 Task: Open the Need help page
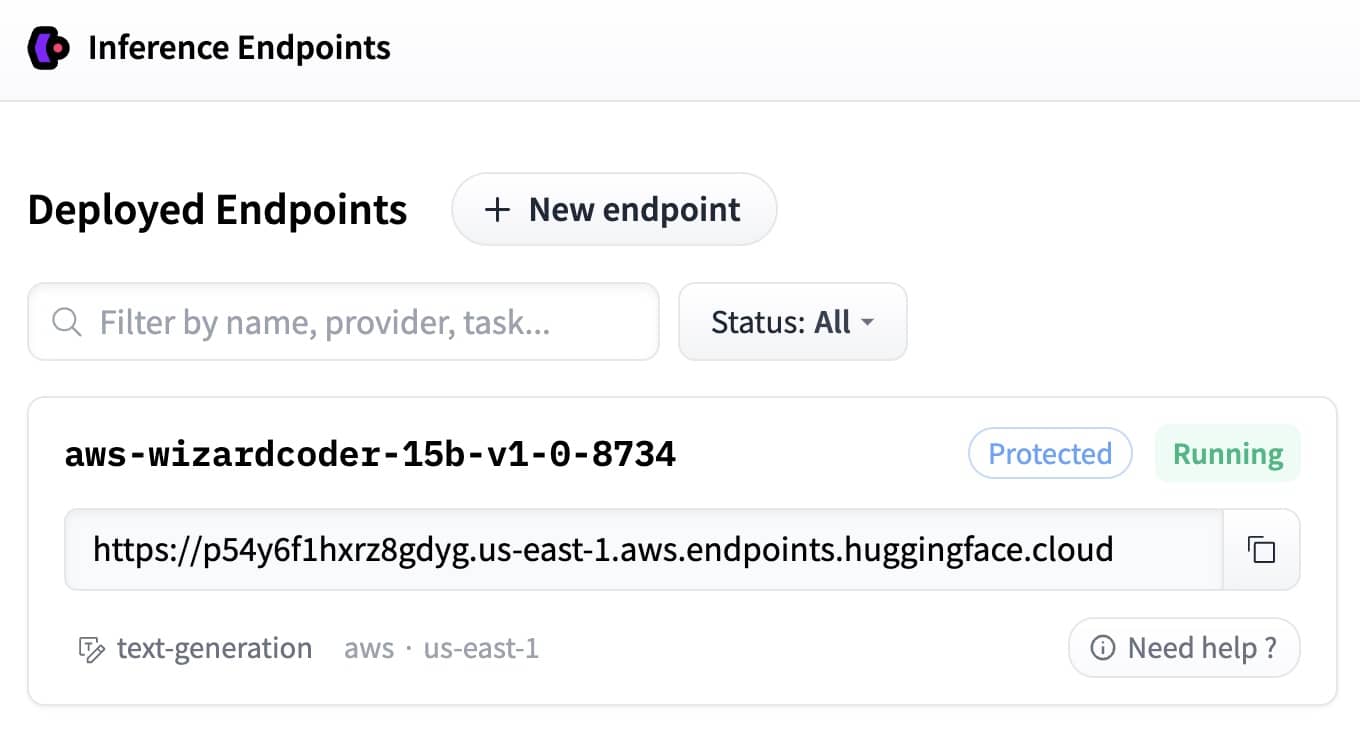pyautogui.click(x=1184, y=648)
